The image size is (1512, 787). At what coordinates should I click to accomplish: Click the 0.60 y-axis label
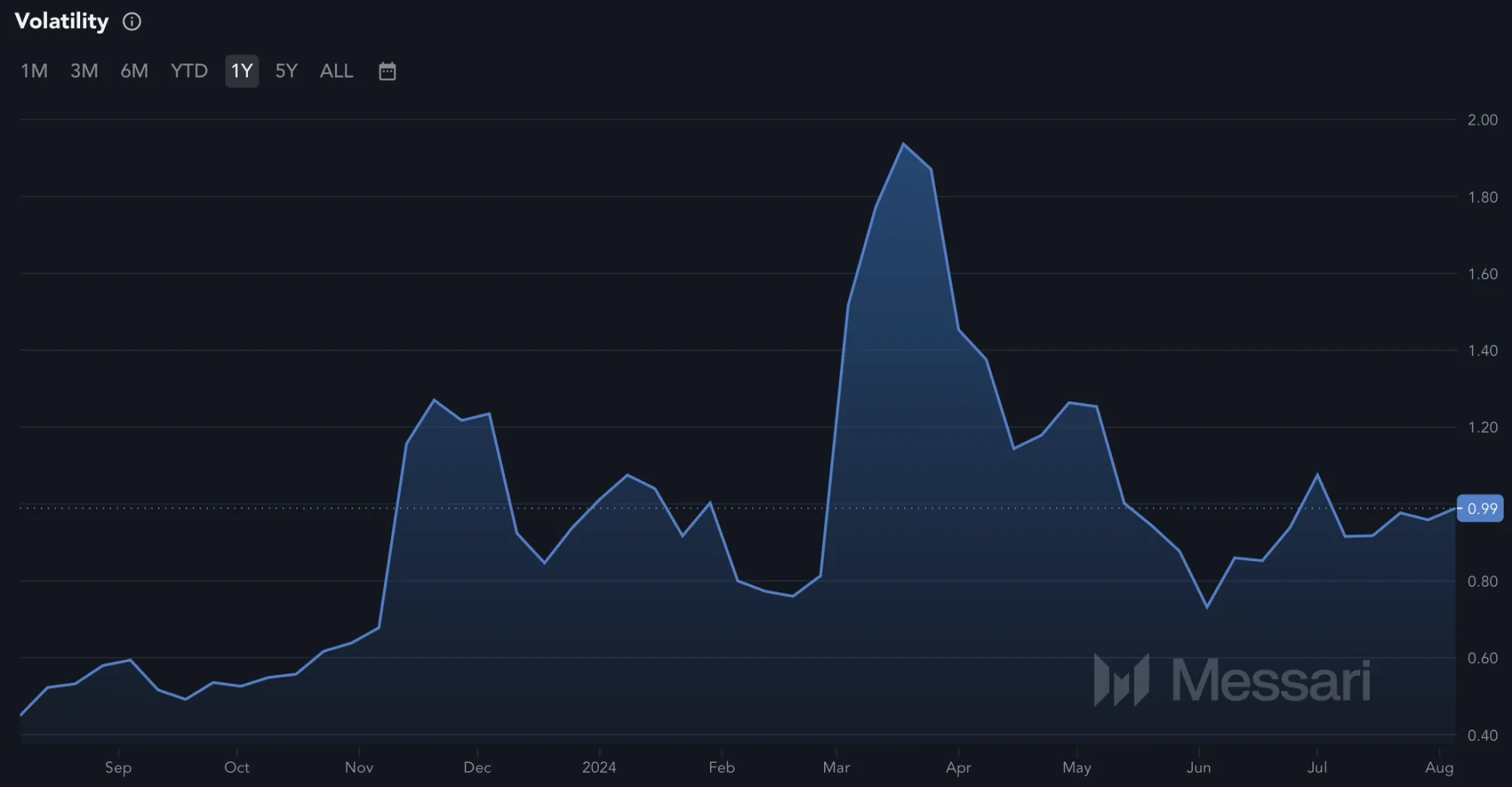tap(1483, 658)
